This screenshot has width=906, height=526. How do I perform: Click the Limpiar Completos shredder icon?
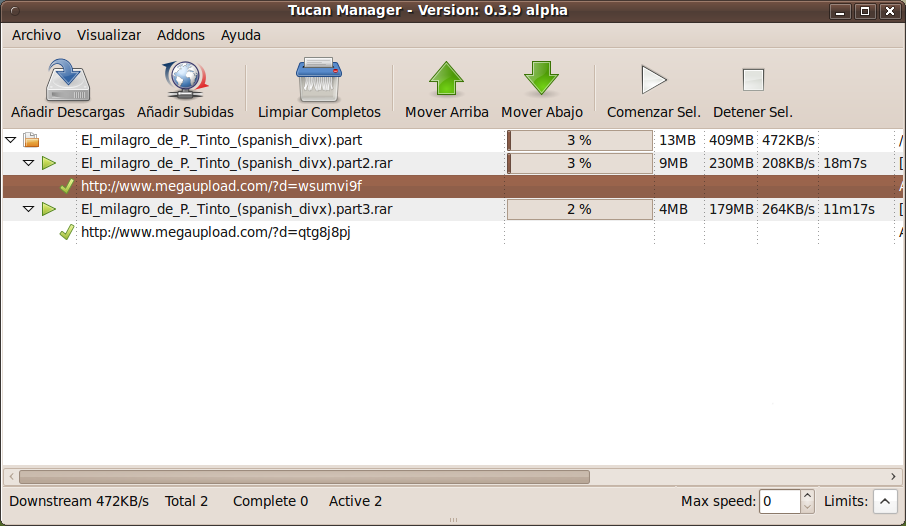[x=319, y=80]
